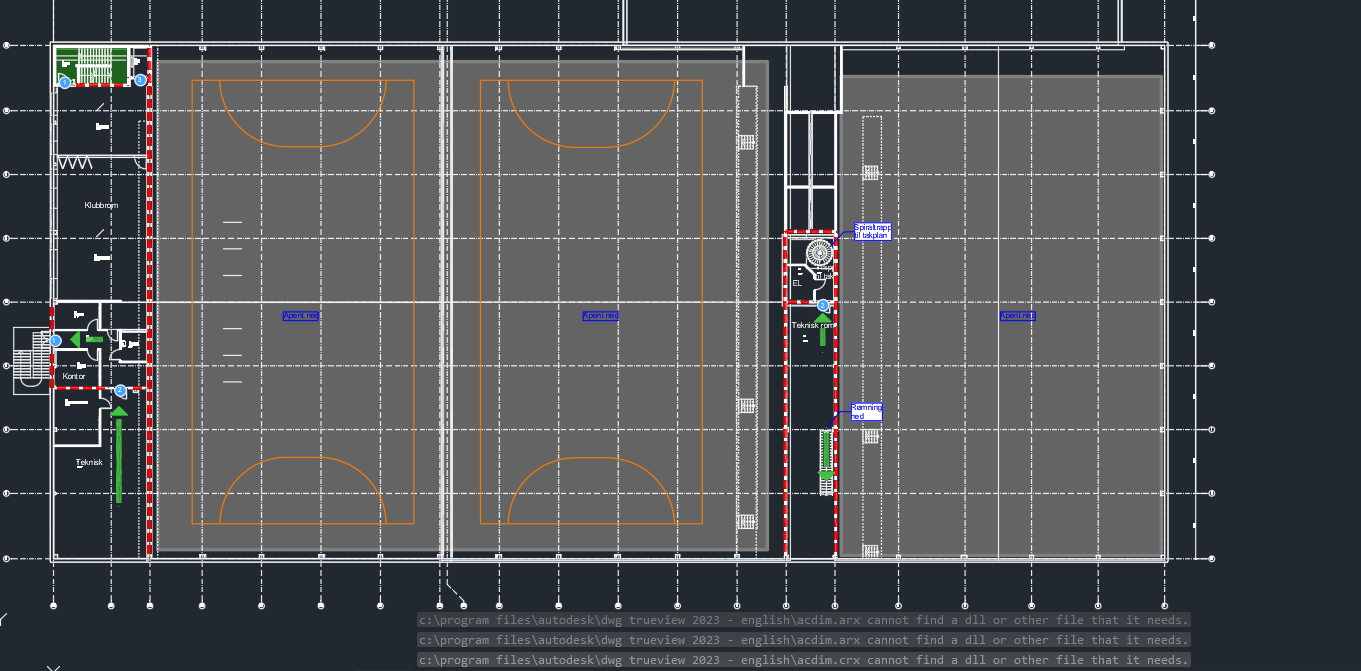Select the spiral staircase symbol
The height and width of the screenshot is (671, 1361).
click(819, 252)
